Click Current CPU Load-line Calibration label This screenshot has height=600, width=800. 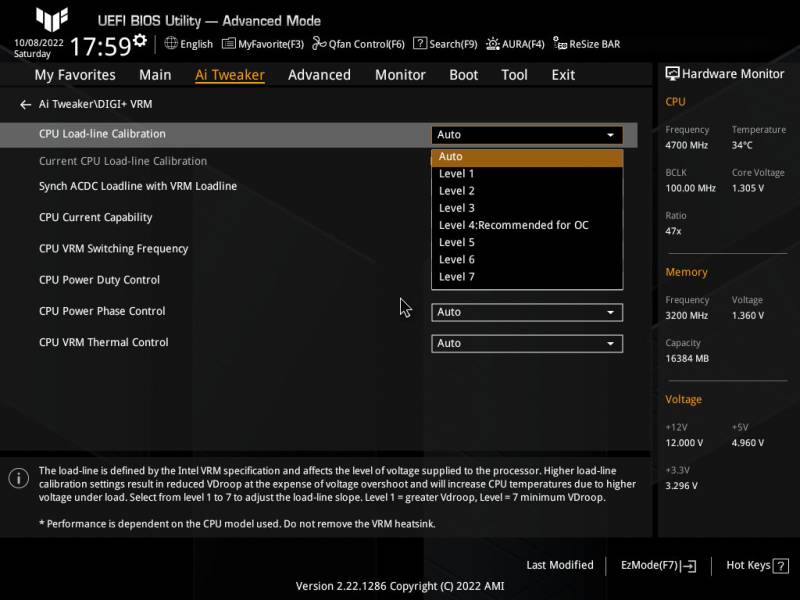pyautogui.click(x=123, y=161)
